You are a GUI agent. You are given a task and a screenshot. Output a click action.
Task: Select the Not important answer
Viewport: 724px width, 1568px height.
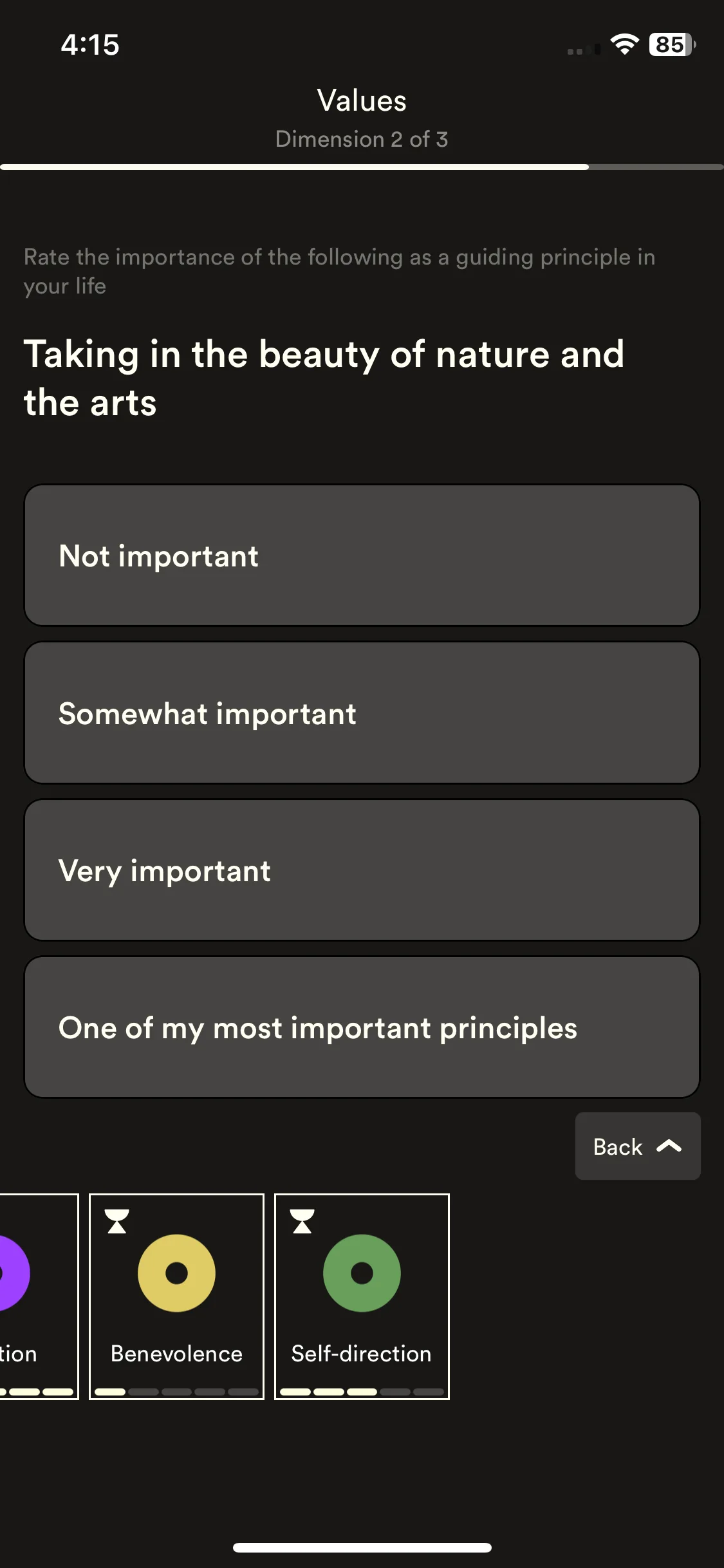(x=362, y=555)
